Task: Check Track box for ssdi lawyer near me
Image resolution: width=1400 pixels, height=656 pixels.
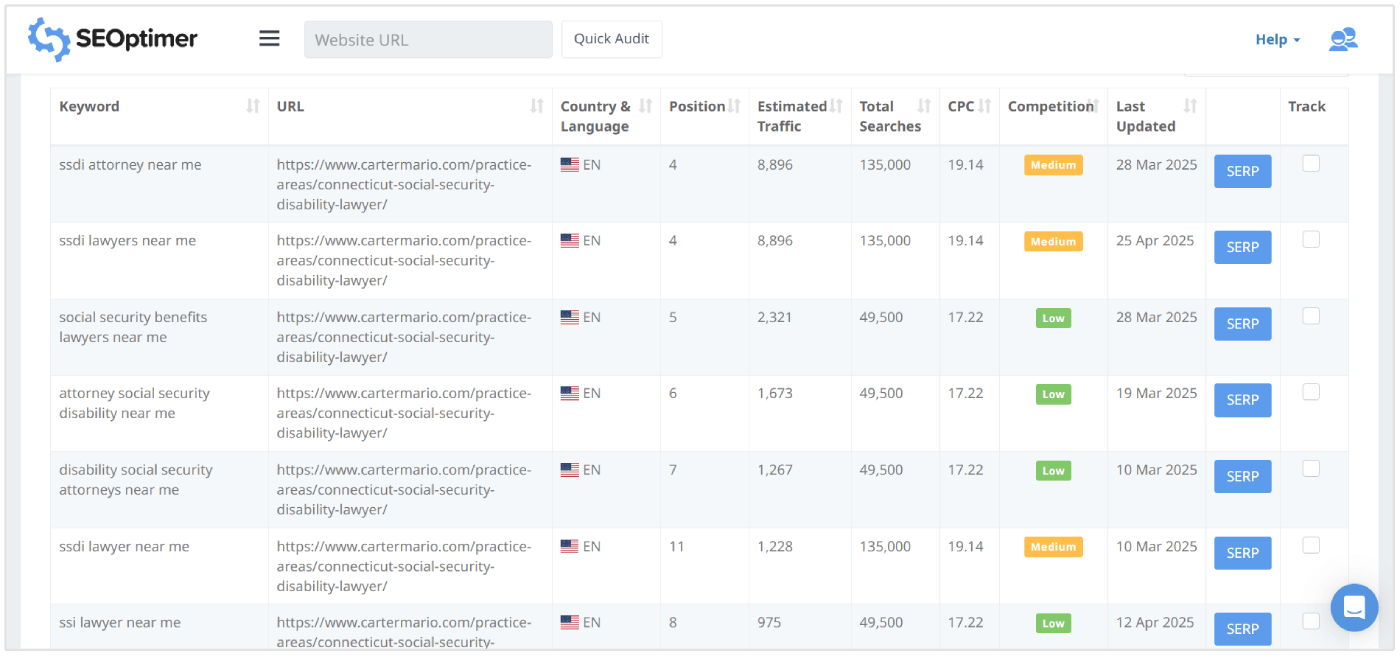Action: pos(1311,546)
